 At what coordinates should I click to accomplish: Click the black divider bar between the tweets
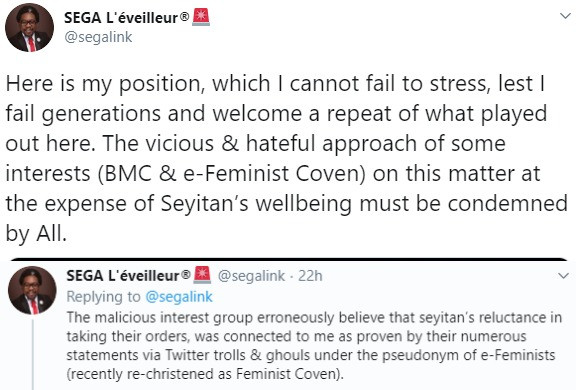click(289, 259)
